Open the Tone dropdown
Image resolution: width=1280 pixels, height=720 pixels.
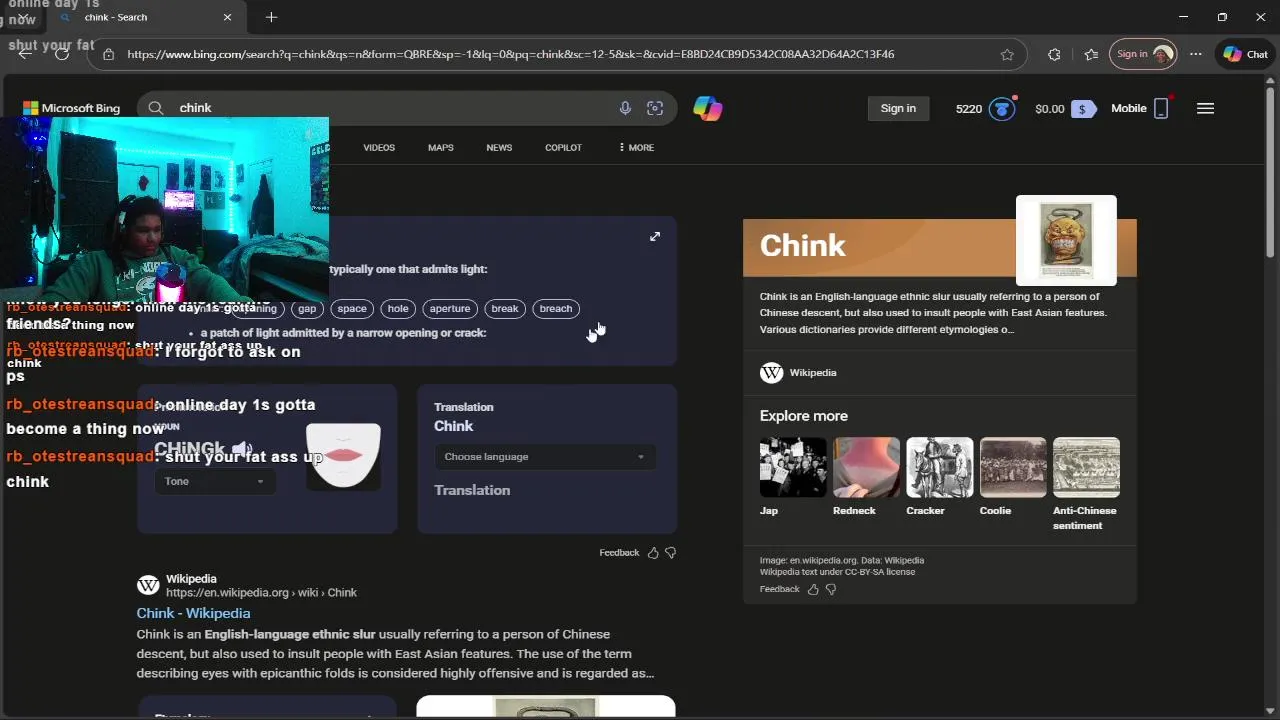(x=214, y=481)
